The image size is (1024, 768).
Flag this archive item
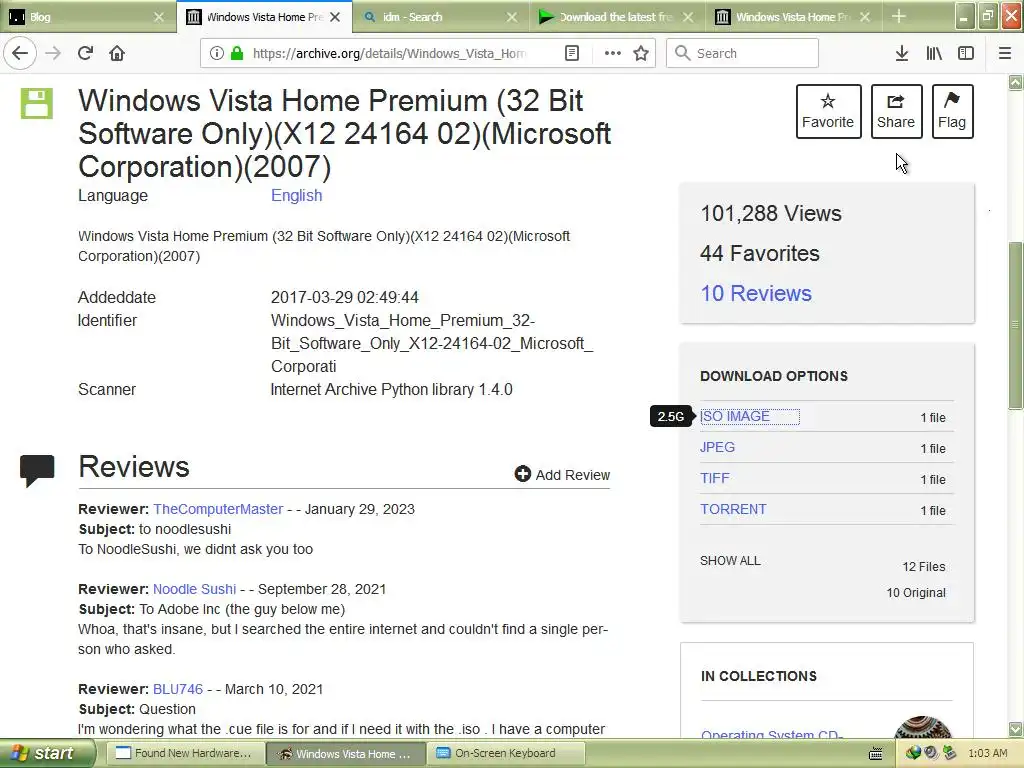pyautogui.click(x=952, y=111)
